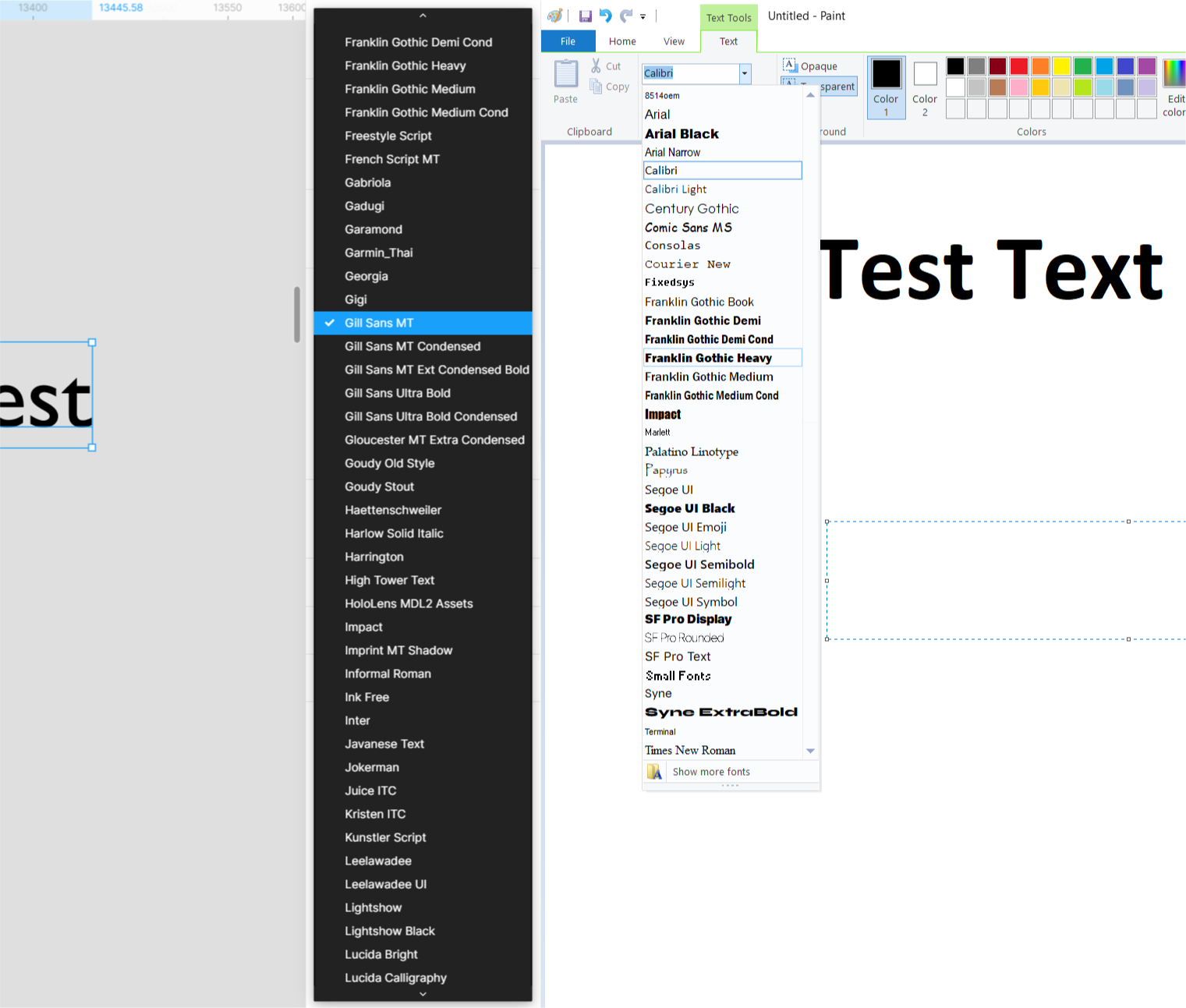
Task: Choose Papyrus in Paint font list
Action: tap(722, 470)
